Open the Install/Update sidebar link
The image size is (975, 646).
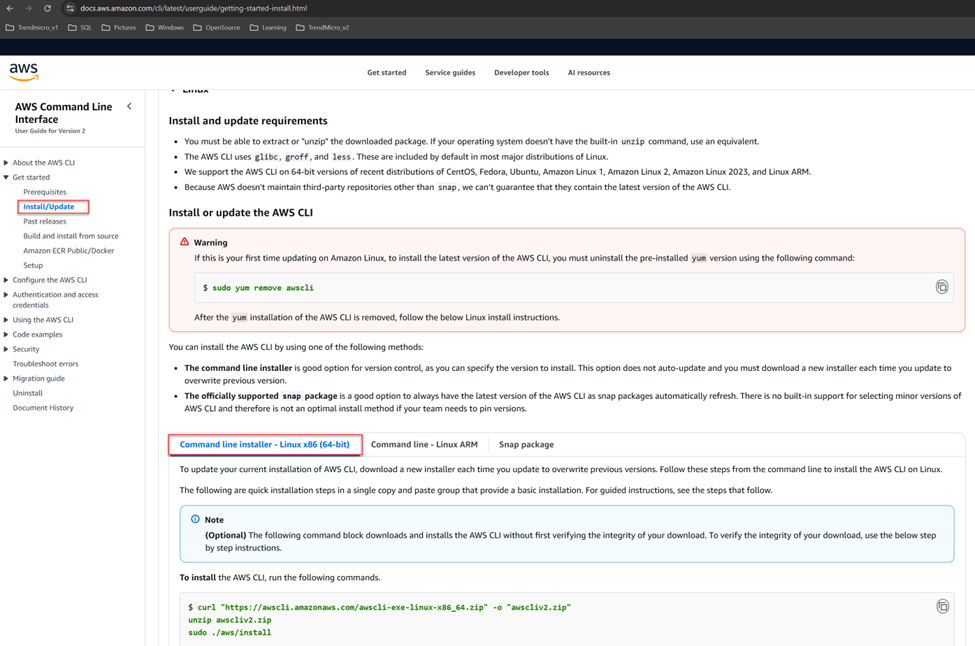tap(49, 206)
